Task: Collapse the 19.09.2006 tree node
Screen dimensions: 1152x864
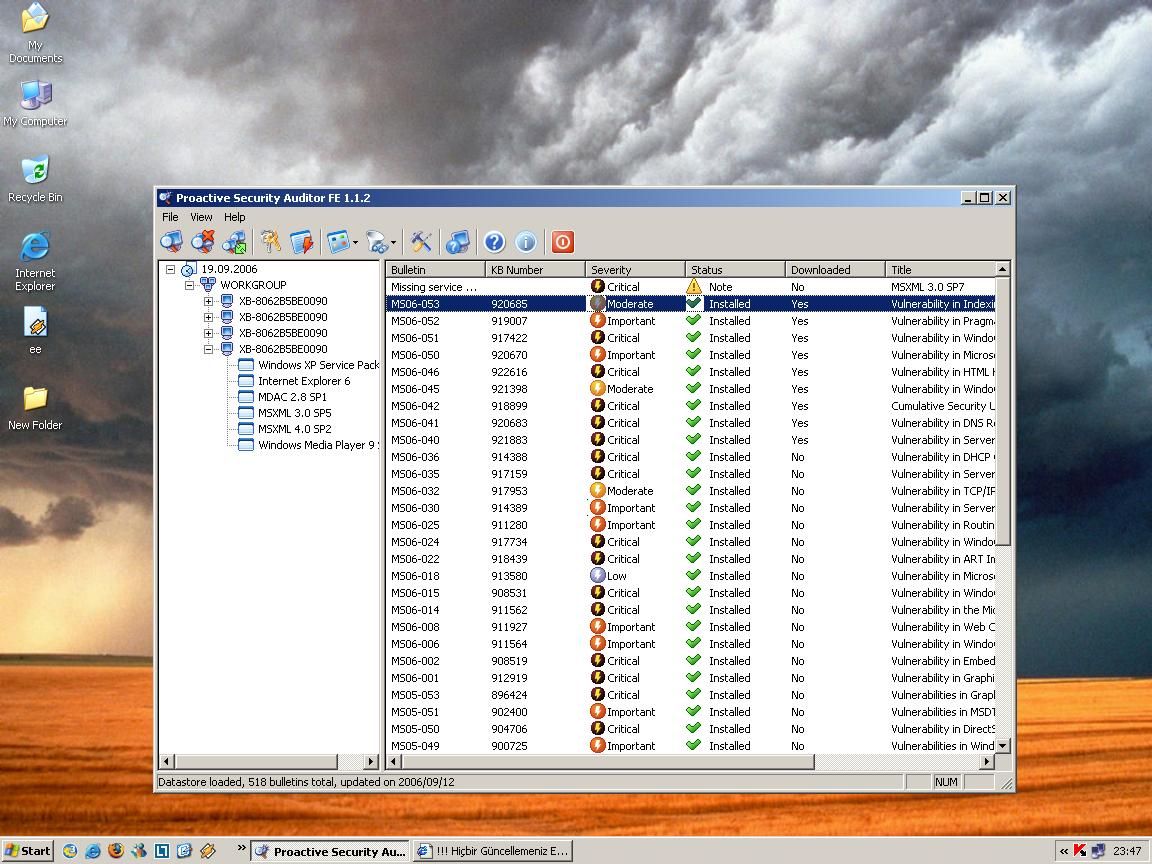Action: [x=170, y=270]
